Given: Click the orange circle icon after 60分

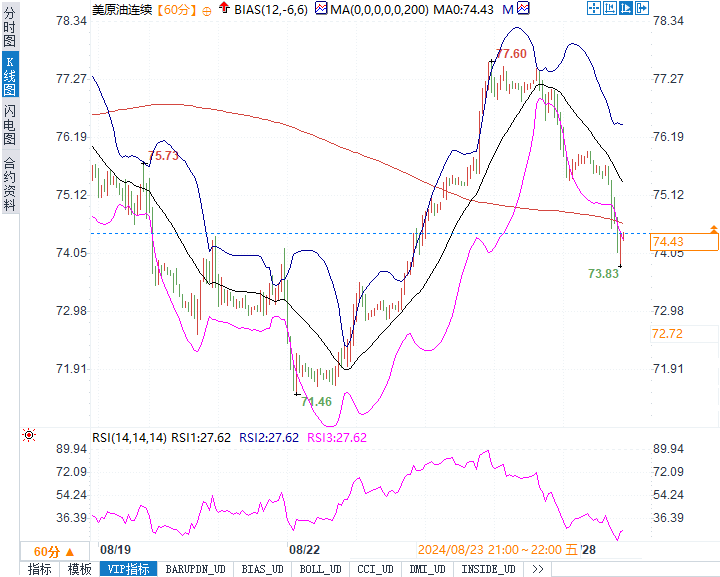Looking at the screenshot, I should click(x=207, y=11).
